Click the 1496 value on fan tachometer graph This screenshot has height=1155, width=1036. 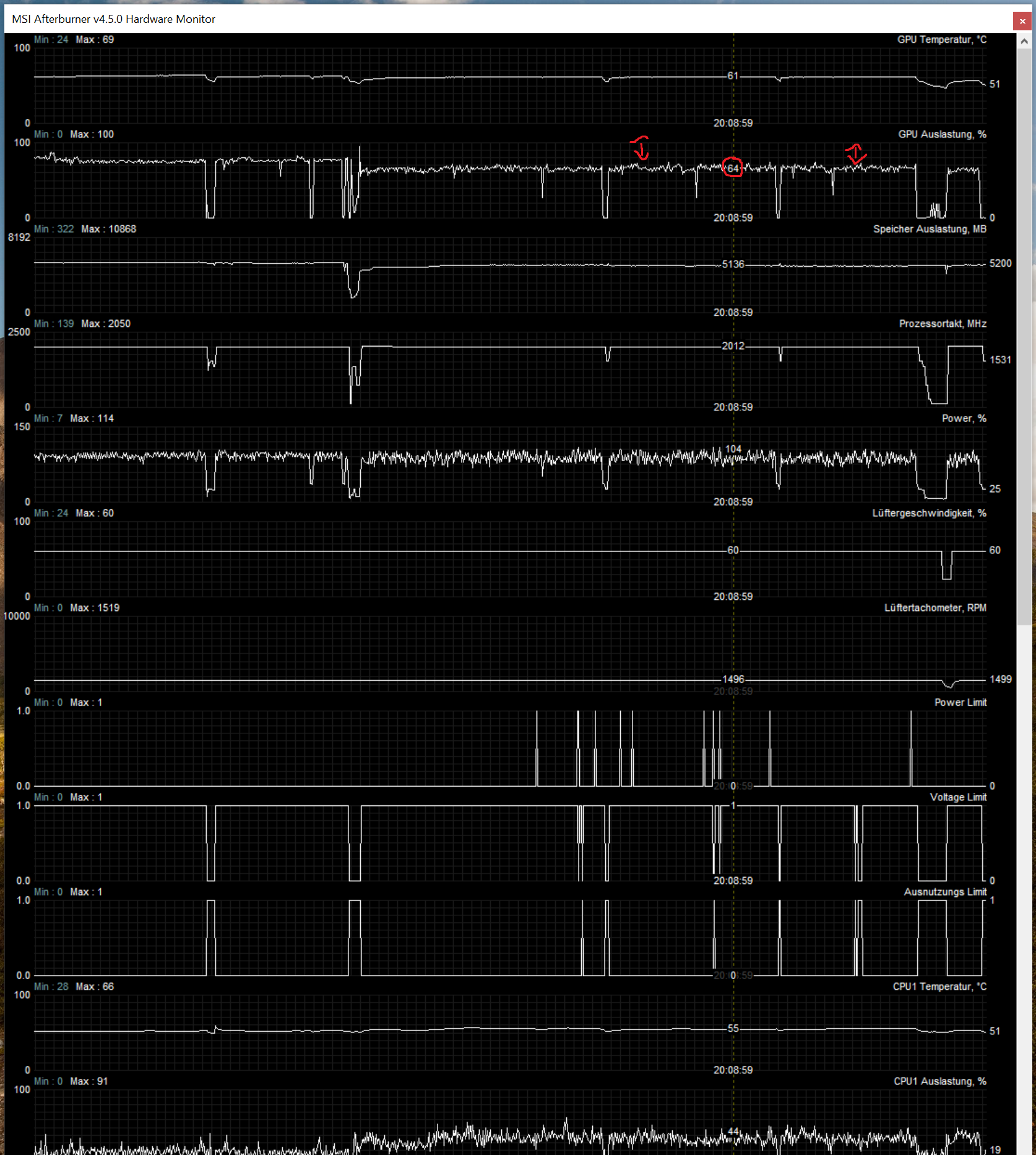pos(733,680)
